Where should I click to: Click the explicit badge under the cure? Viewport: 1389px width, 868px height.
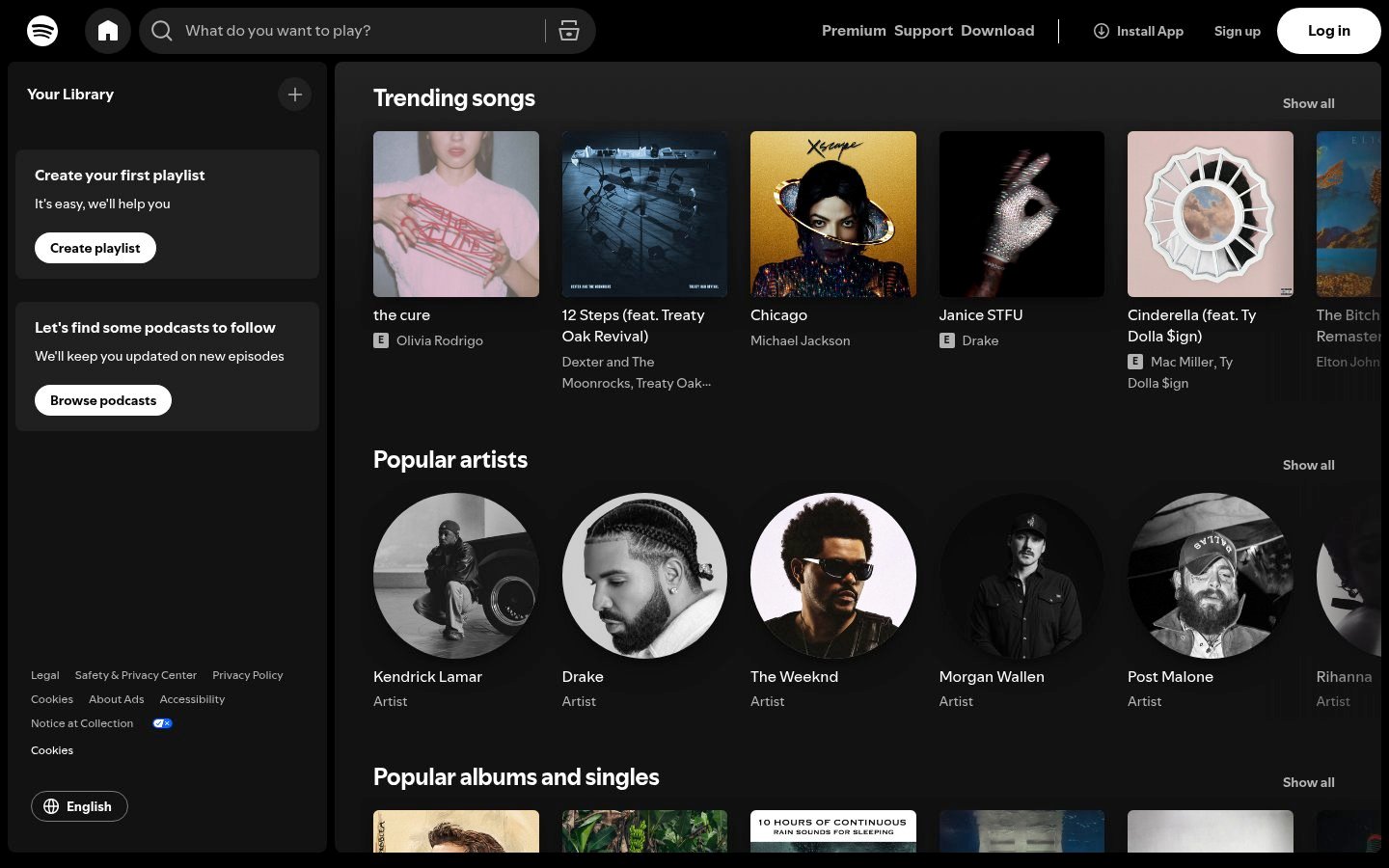[x=381, y=340]
